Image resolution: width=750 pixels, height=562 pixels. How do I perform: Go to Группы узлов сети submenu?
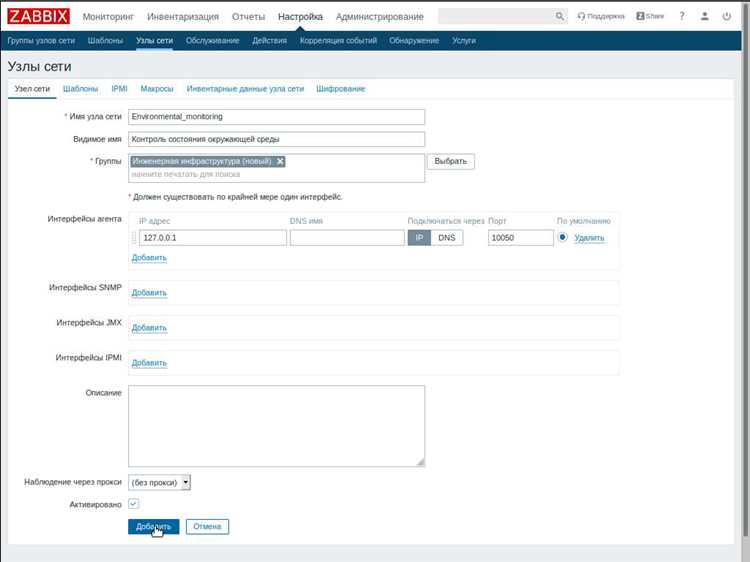(41, 41)
